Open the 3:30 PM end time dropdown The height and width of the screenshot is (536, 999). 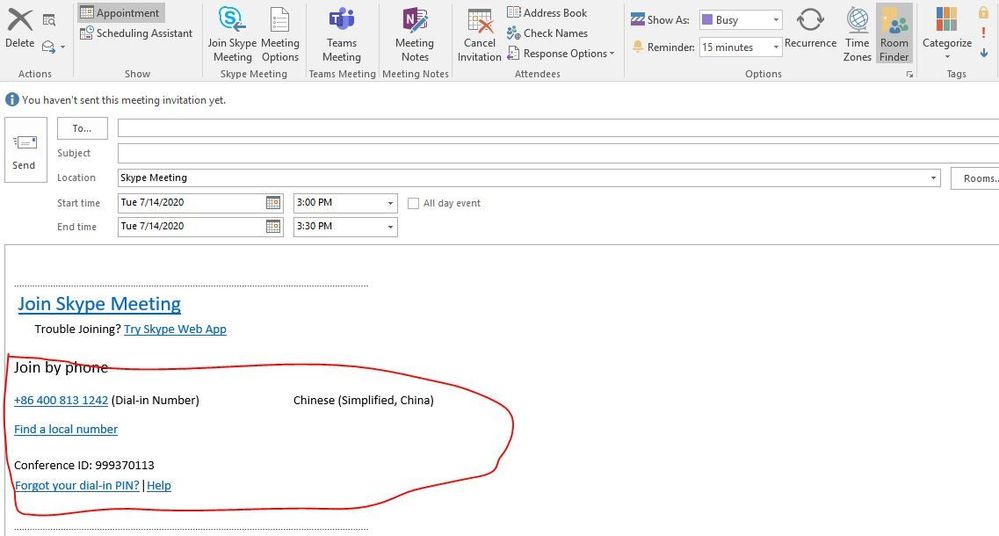391,227
